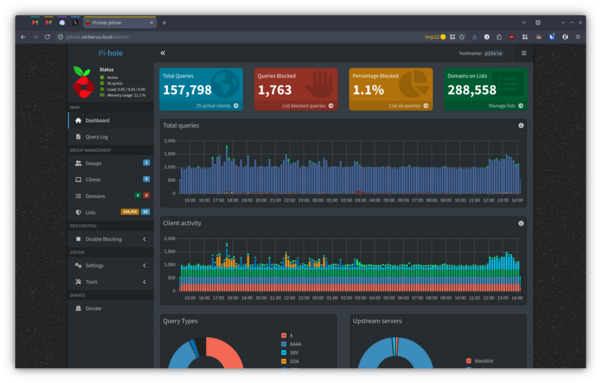
Task: Click the Percentage Blocked value 1.1%
Action: click(x=368, y=90)
